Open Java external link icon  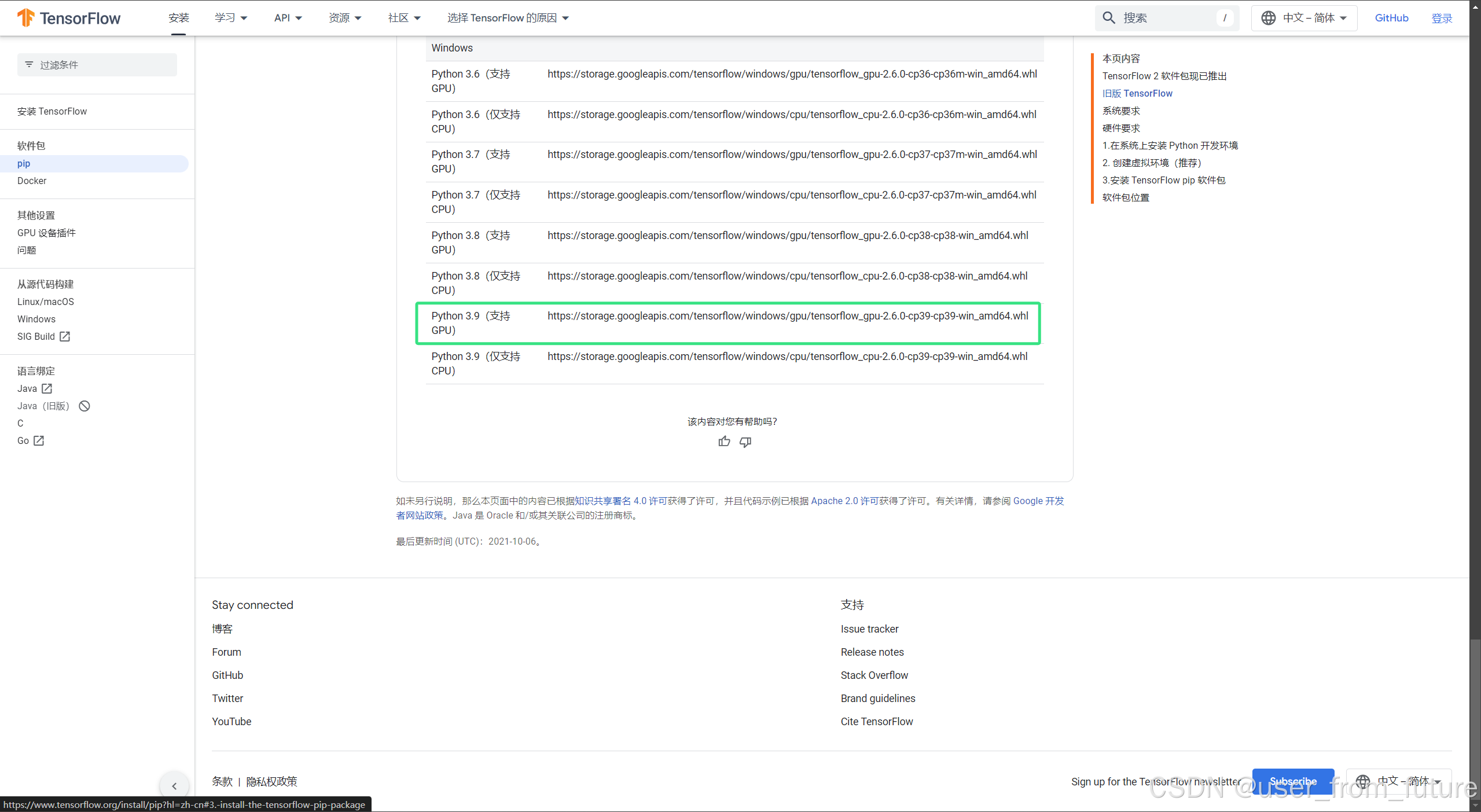tap(47, 388)
